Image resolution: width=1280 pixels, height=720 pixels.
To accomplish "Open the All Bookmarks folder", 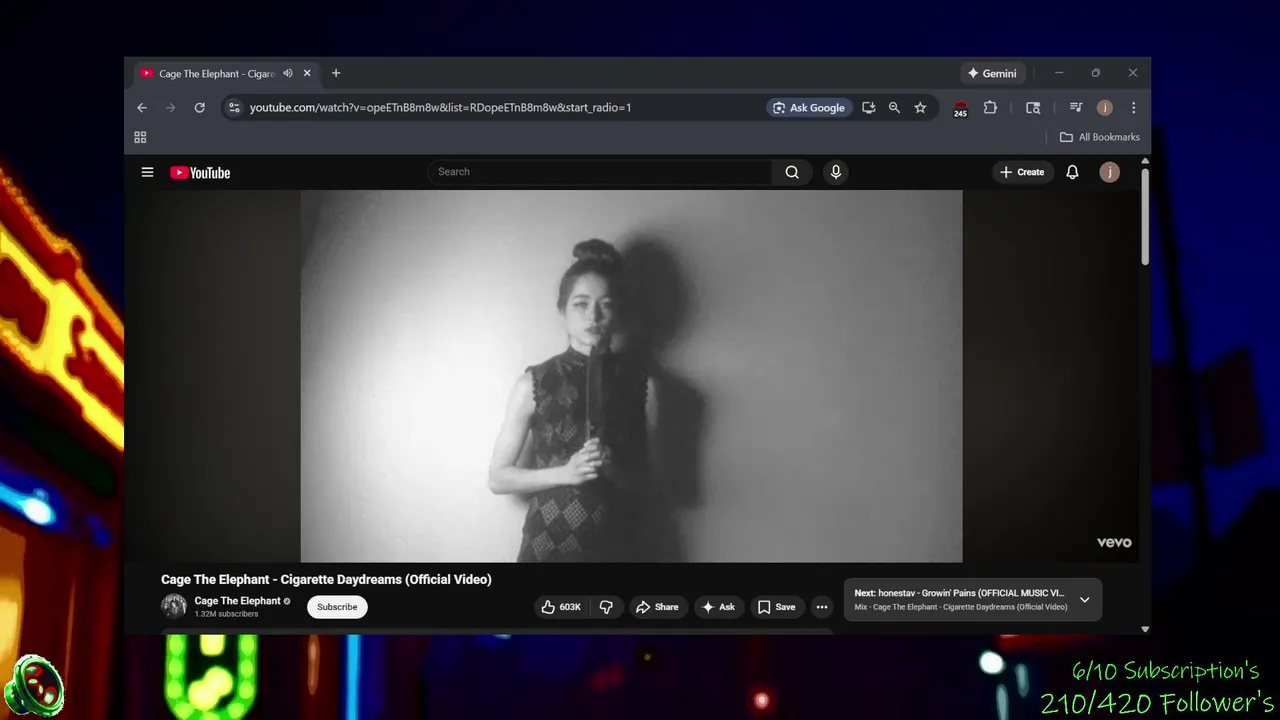I will (1099, 137).
